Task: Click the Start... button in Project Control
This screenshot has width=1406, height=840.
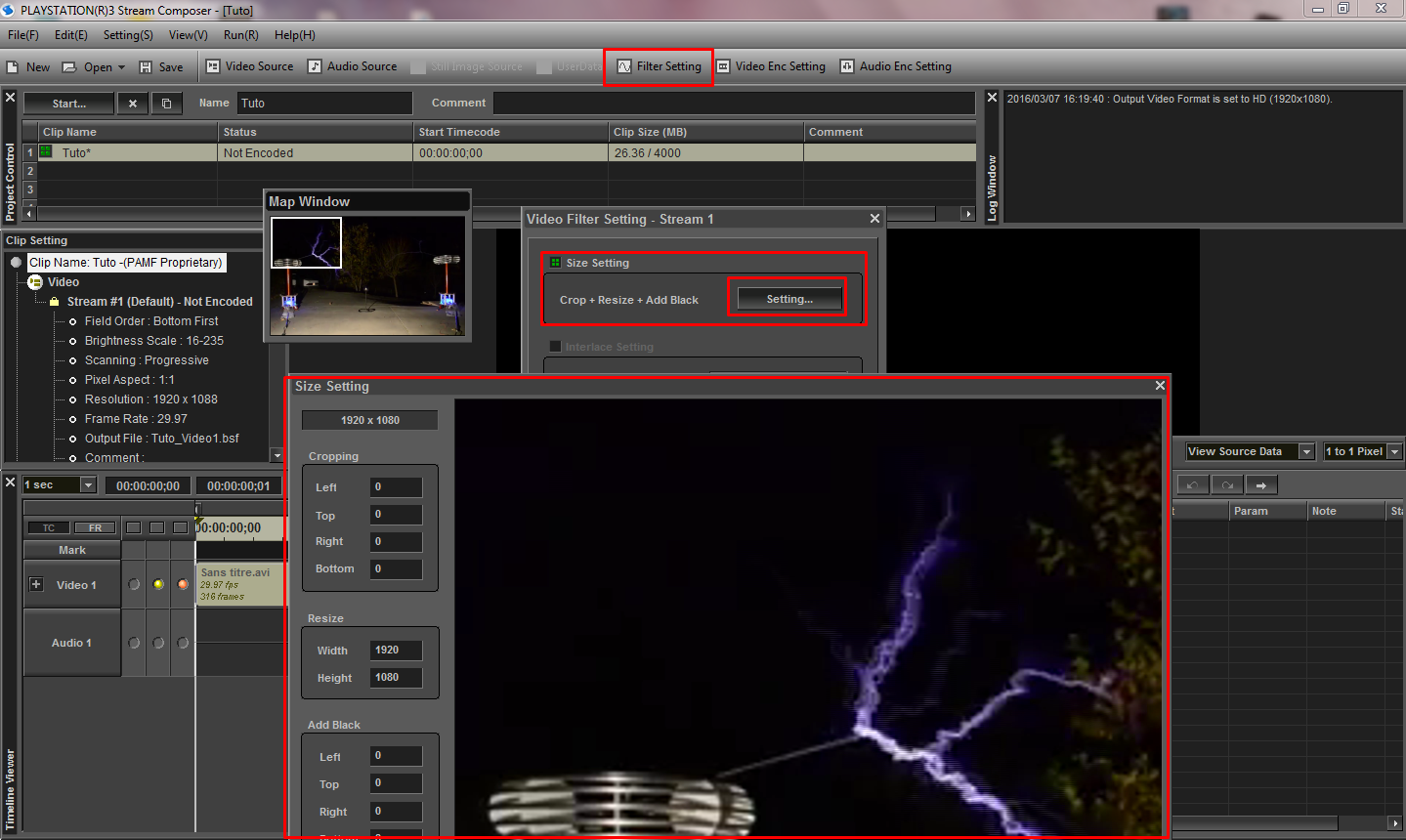Action: [69, 104]
